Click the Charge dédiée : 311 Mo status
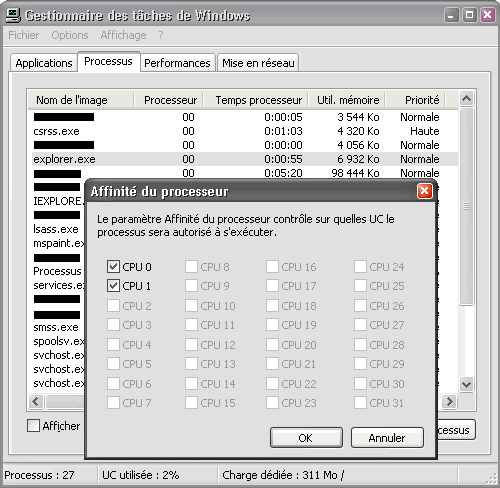500x488 pixels. [x=283, y=475]
